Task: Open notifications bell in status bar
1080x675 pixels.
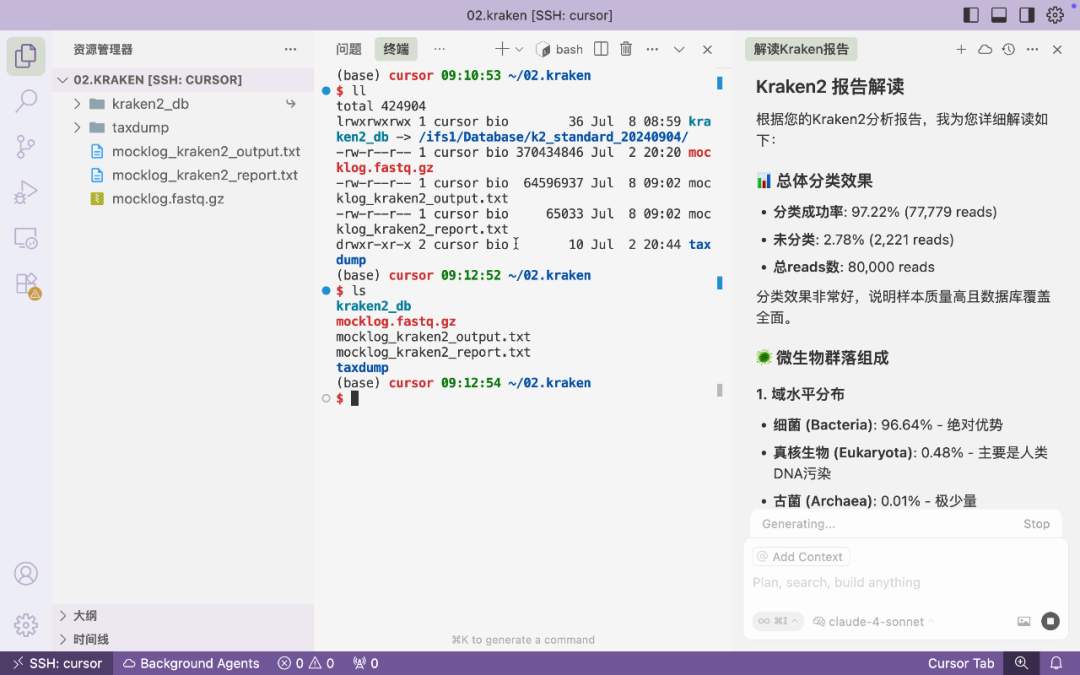Action: coord(1056,663)
